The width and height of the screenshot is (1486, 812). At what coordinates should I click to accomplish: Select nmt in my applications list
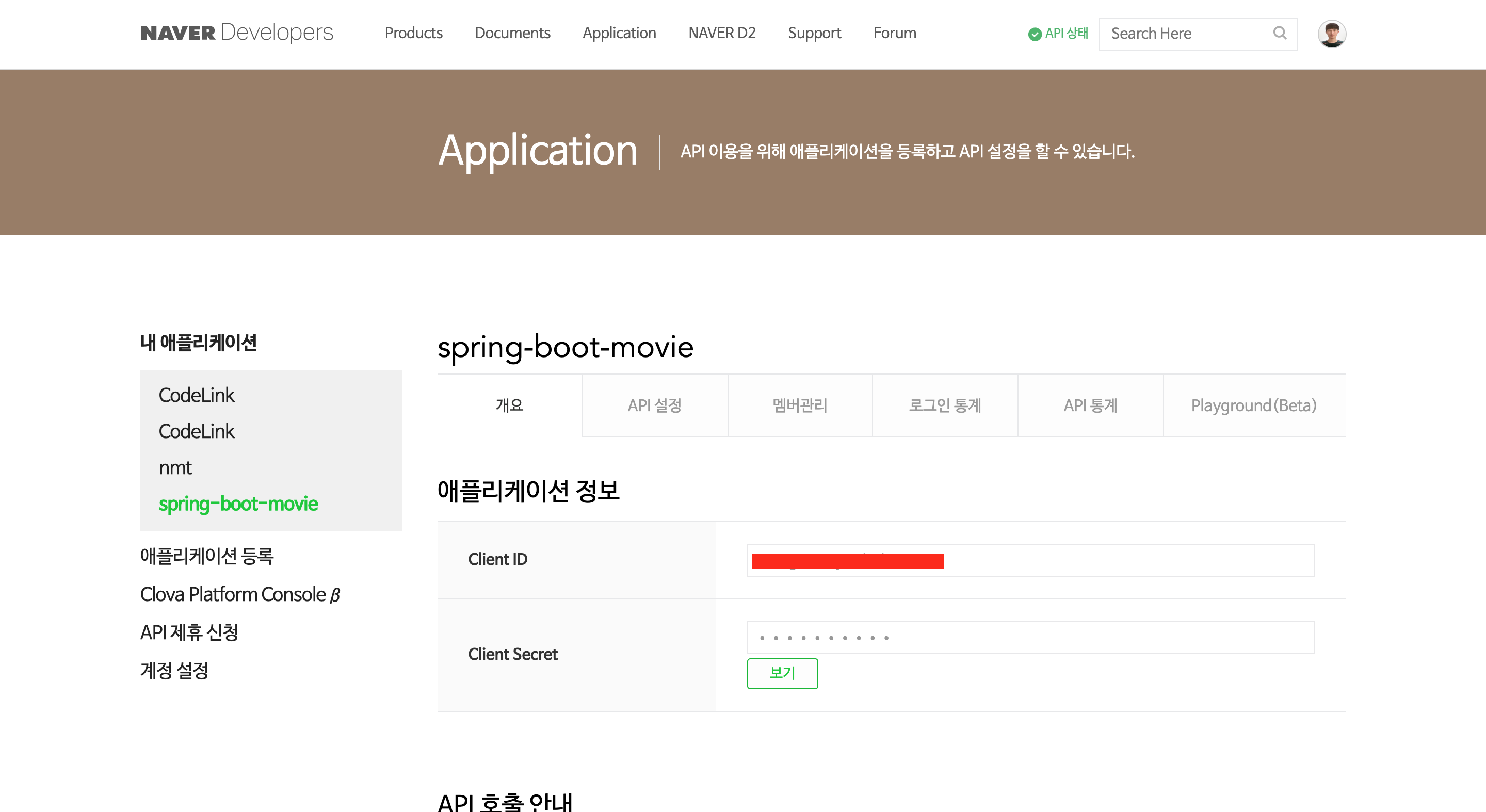point(175,468)
